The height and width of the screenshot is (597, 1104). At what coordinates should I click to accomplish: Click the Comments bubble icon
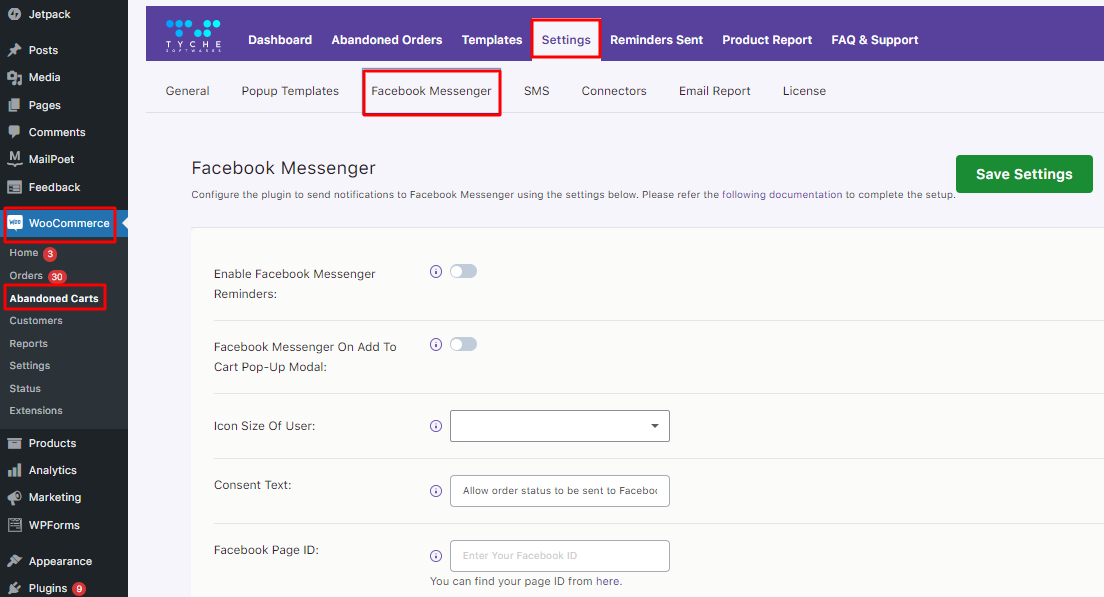(x=14, y=132)
